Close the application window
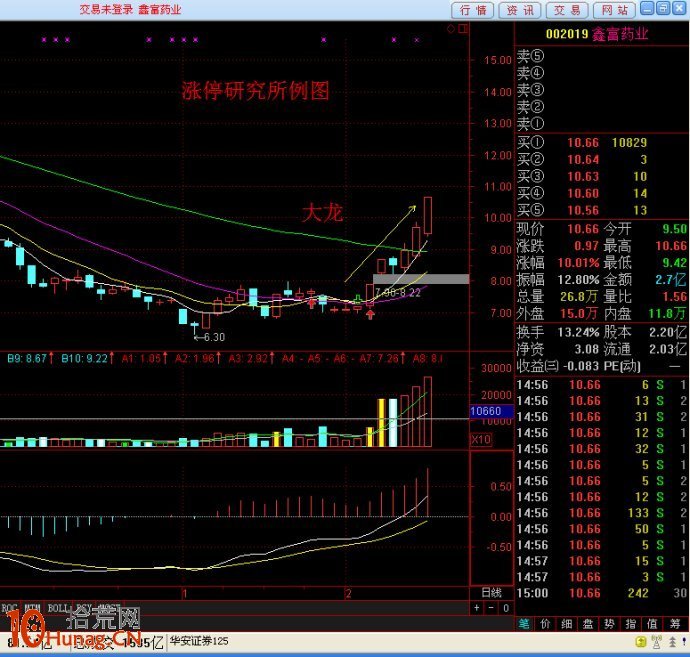690x657 pixels. pyautogui.click(x=679, y=9)
